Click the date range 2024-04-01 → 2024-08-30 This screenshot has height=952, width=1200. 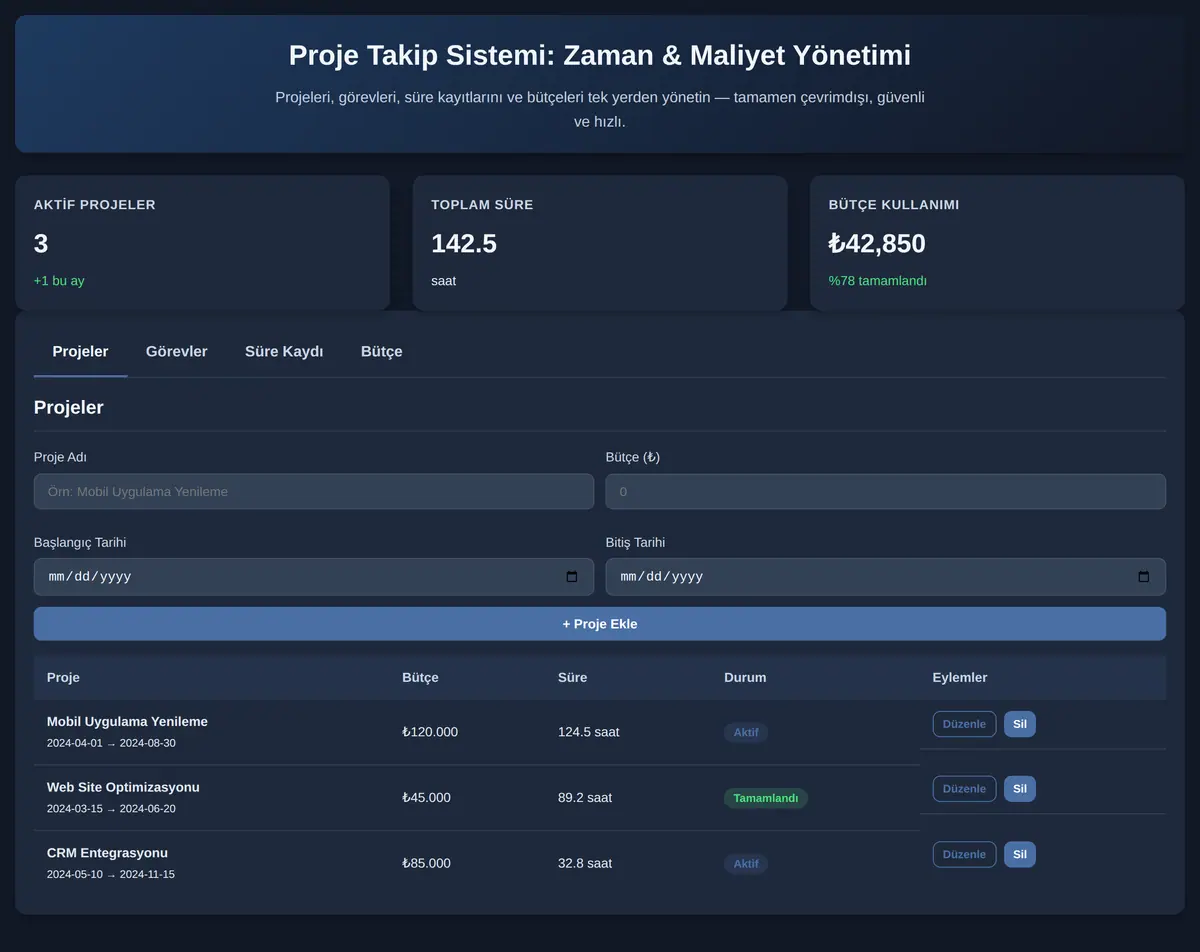pos(111,744)
